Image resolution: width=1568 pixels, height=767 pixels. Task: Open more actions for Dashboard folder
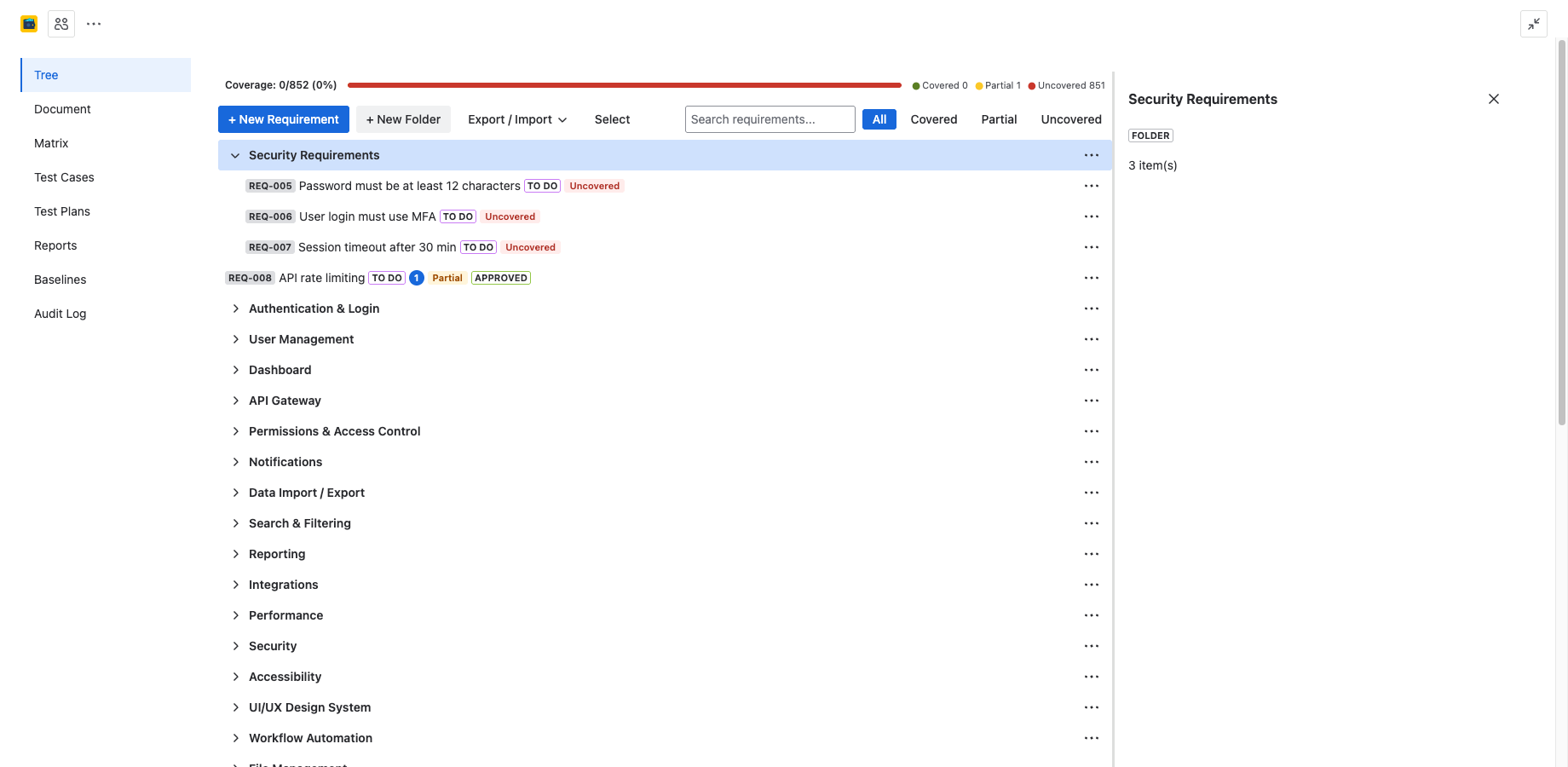1091,370
